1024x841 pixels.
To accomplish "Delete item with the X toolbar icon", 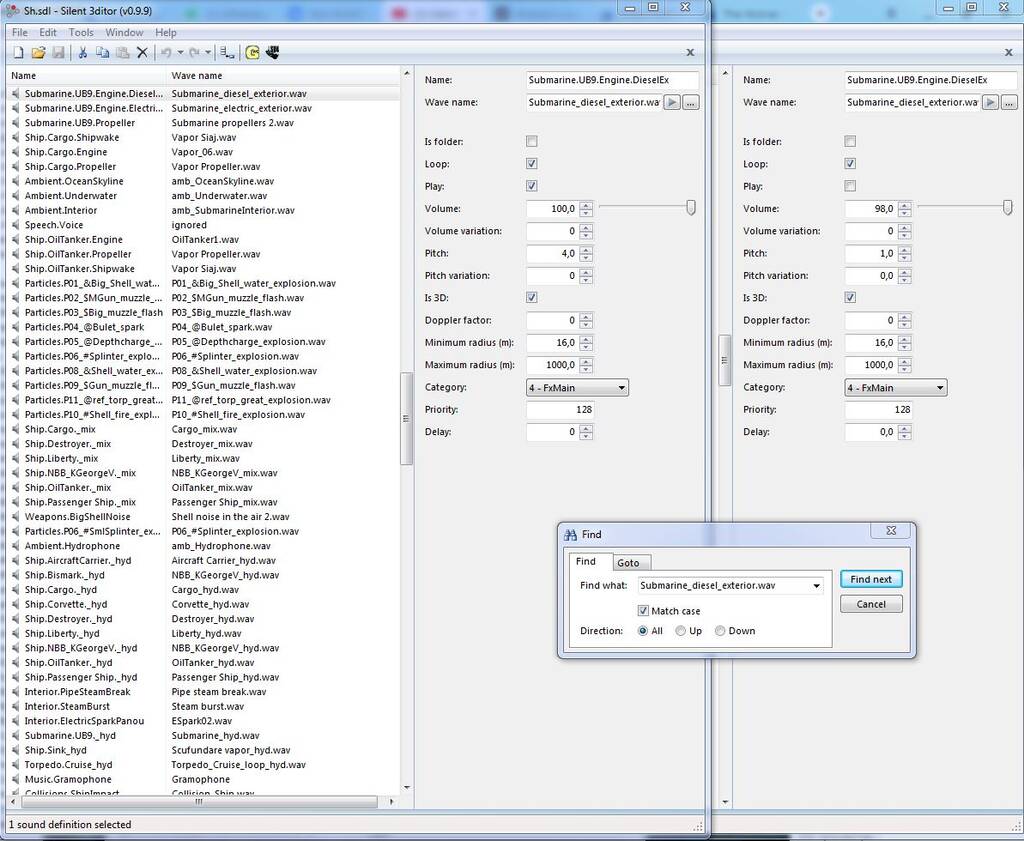I will (x=142, y=53).
